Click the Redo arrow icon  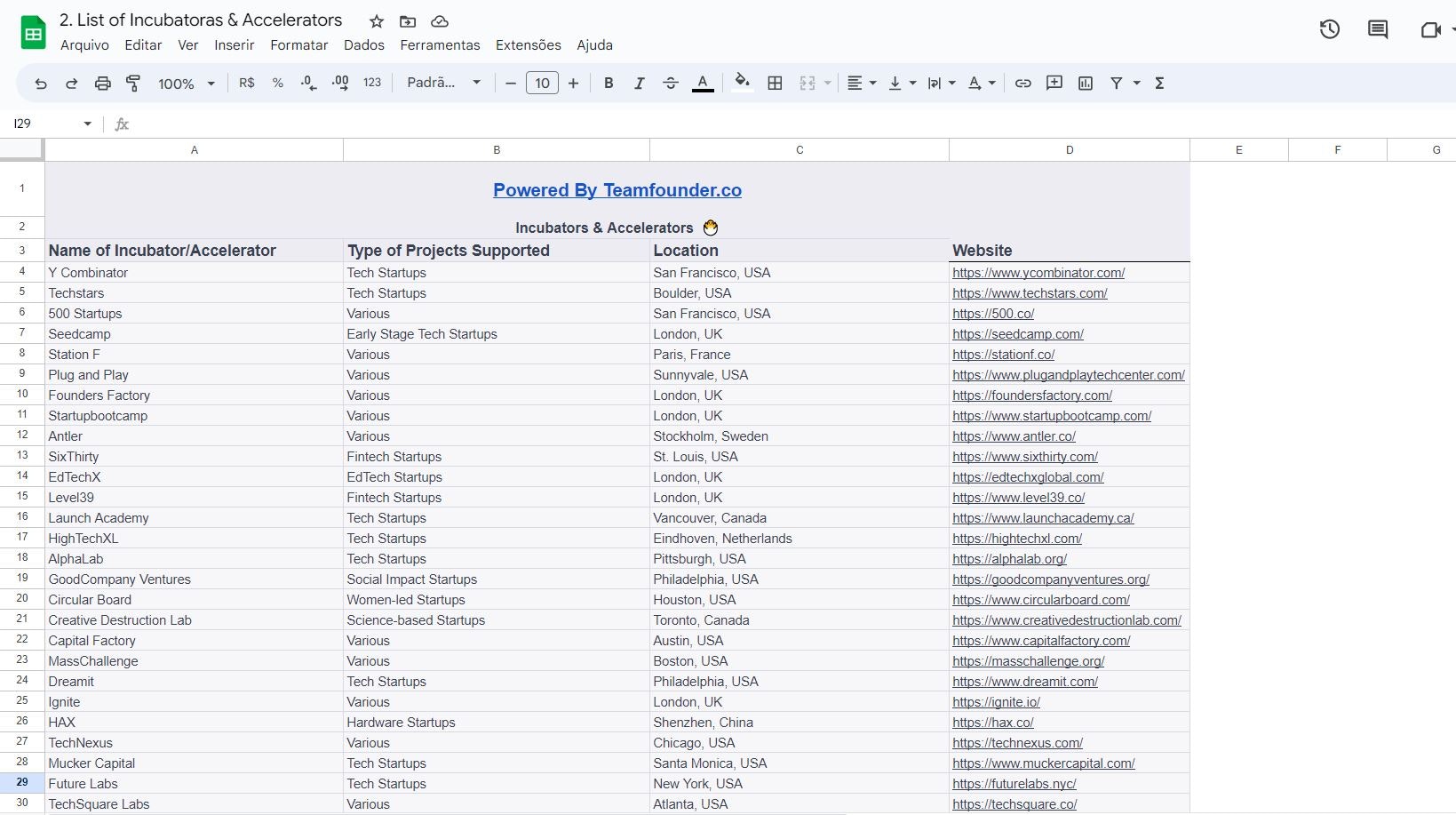[72, 84]
